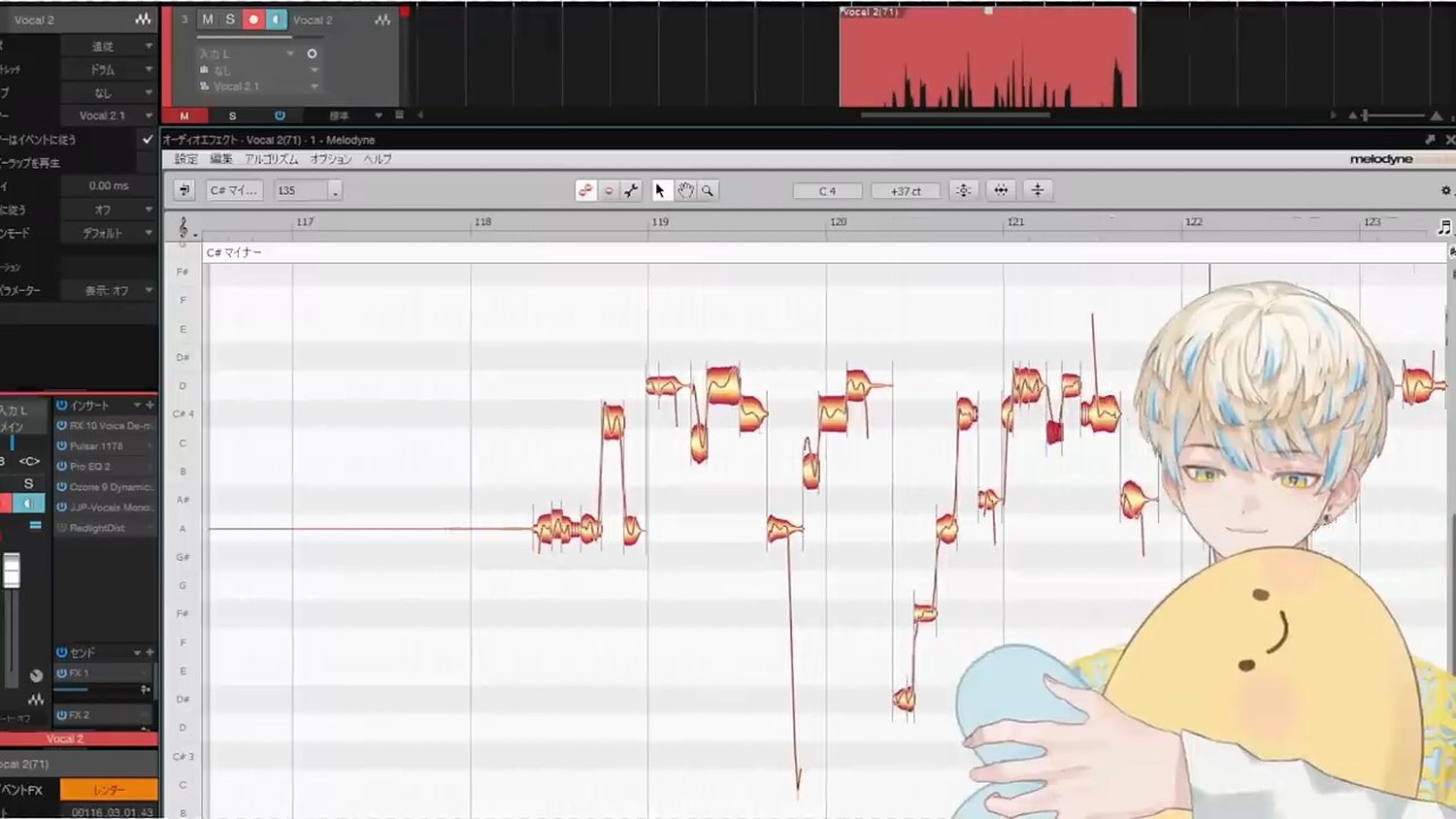Click the leveling macro icon
Screen dimensions: 1456x819
1038,190
